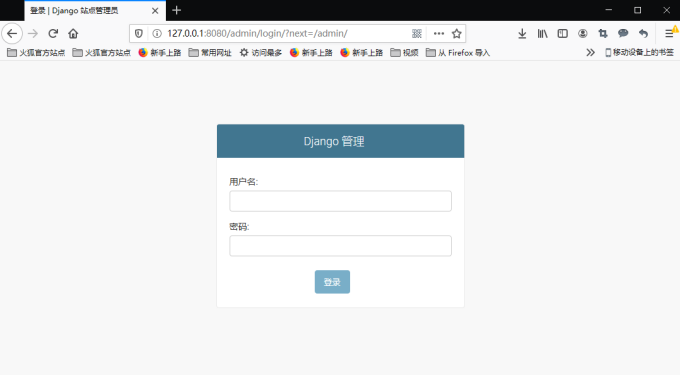Toggle the sidebar view icon
Viewport: 681px width, 375px height.
click(562, 33)
